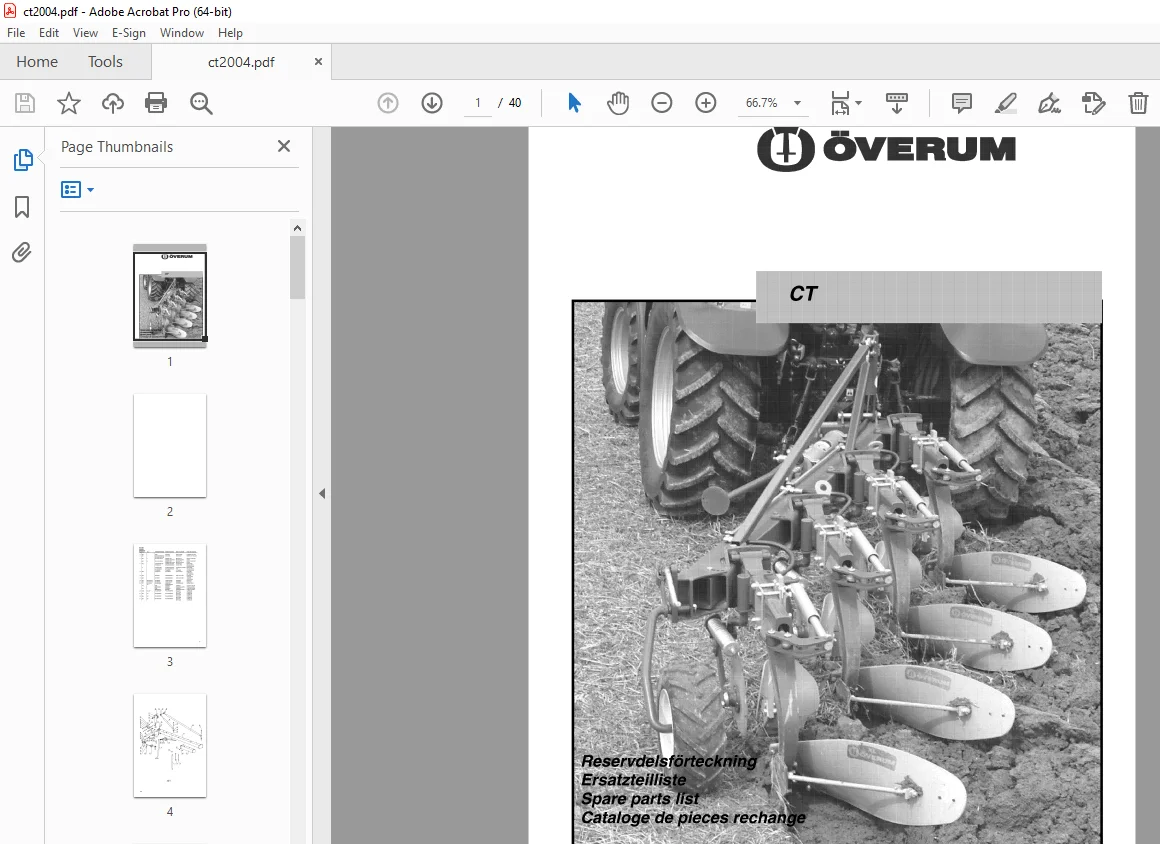Click 'Ersatzteilliste' text on page
1160x844 pixels.
633,780
